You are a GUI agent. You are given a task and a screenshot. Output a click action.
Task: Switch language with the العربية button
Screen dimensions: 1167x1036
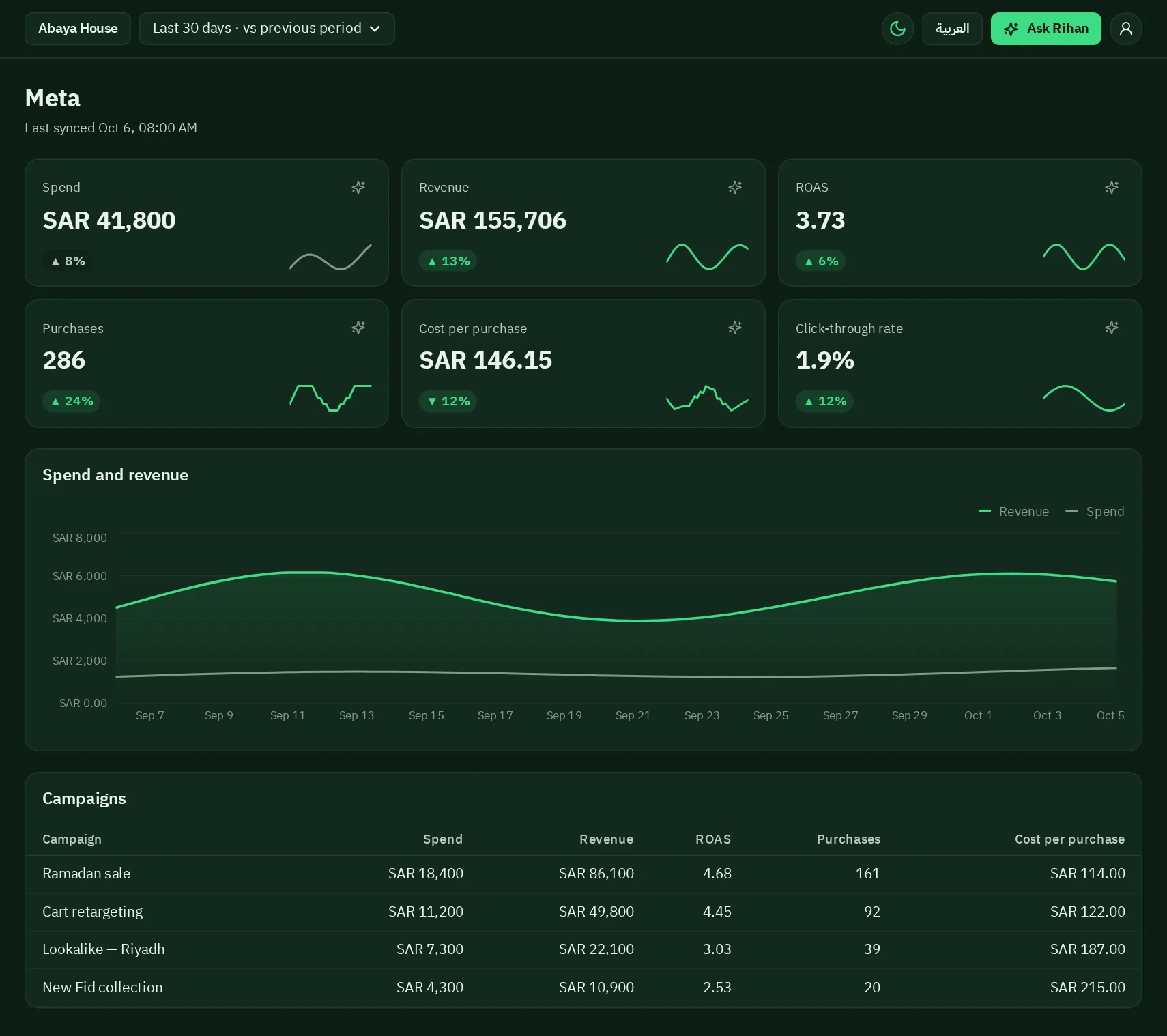click(x=952, y=29)
